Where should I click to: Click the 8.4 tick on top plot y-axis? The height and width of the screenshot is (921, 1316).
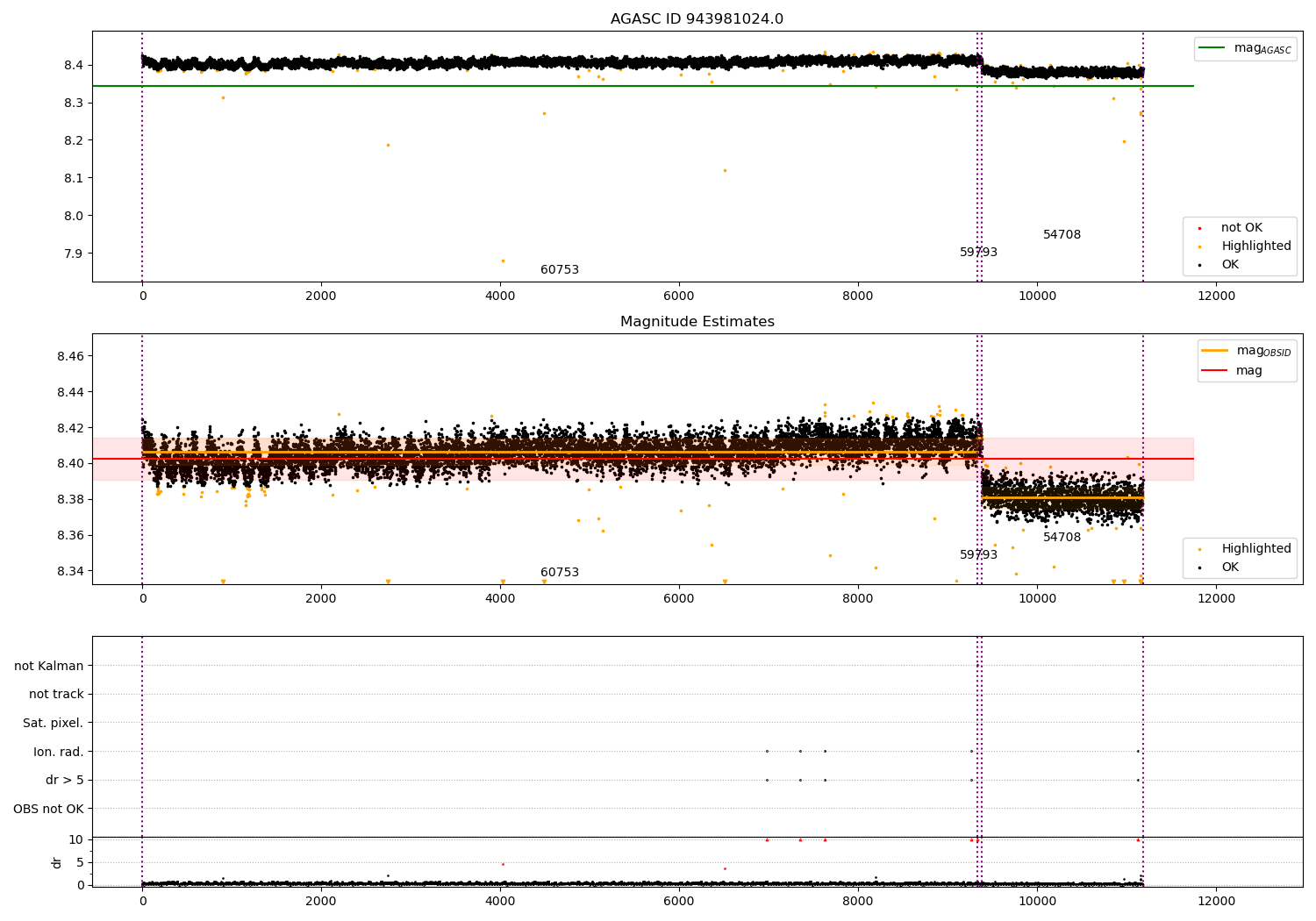pos(72,66)
